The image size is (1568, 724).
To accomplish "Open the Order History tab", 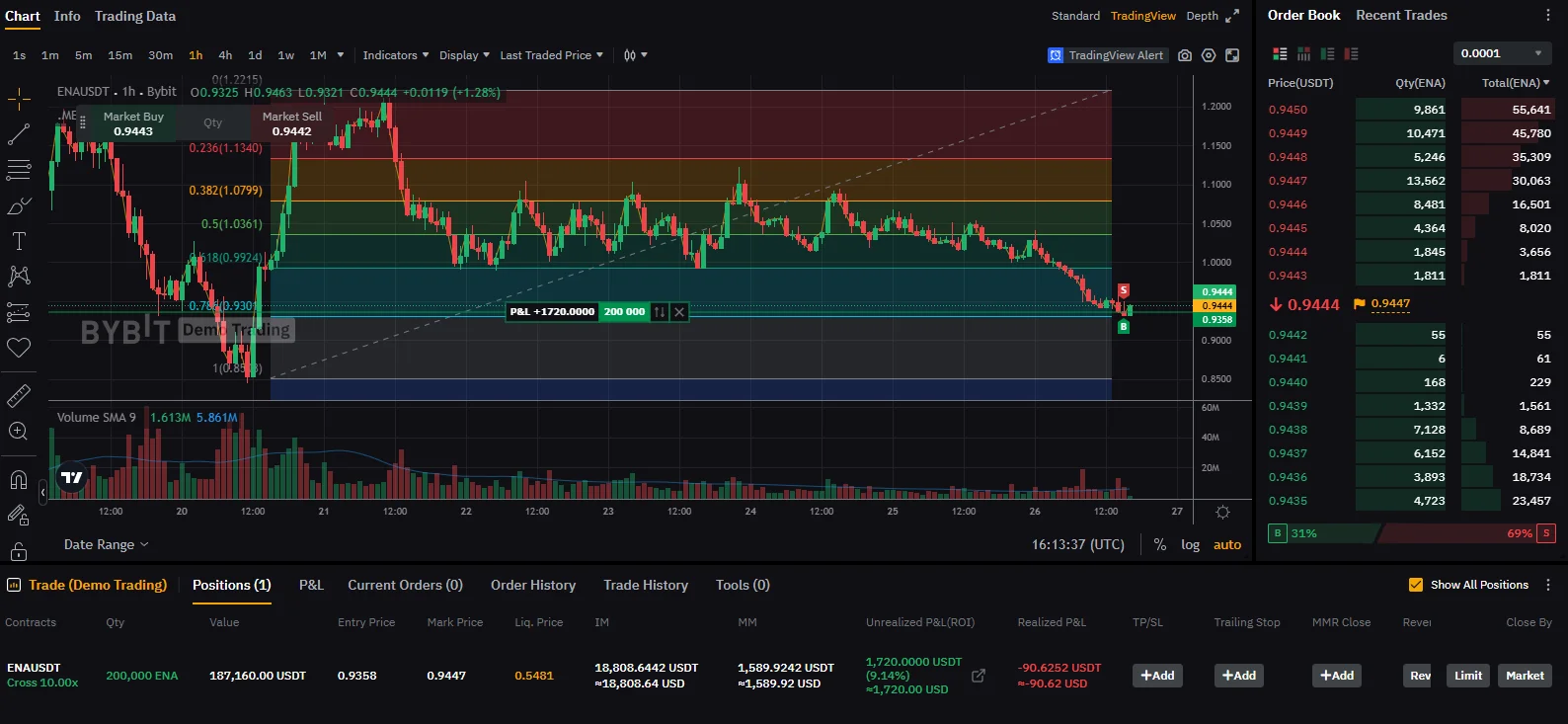I will point(533,585).
